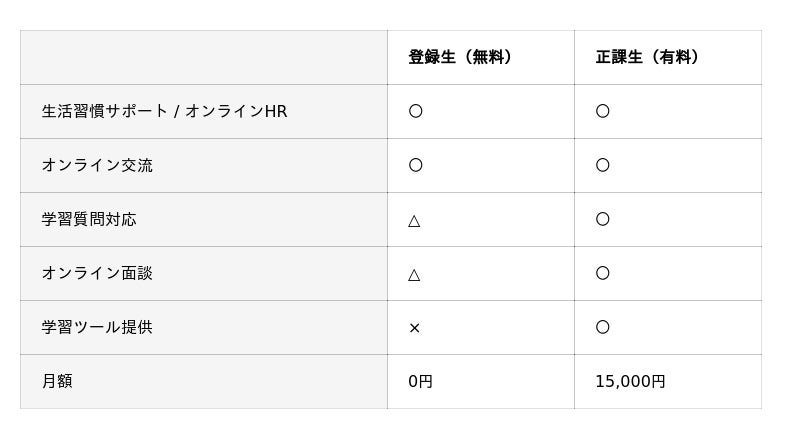Click the circle icon for 正課生 オンライン交流

coord(602,166)
